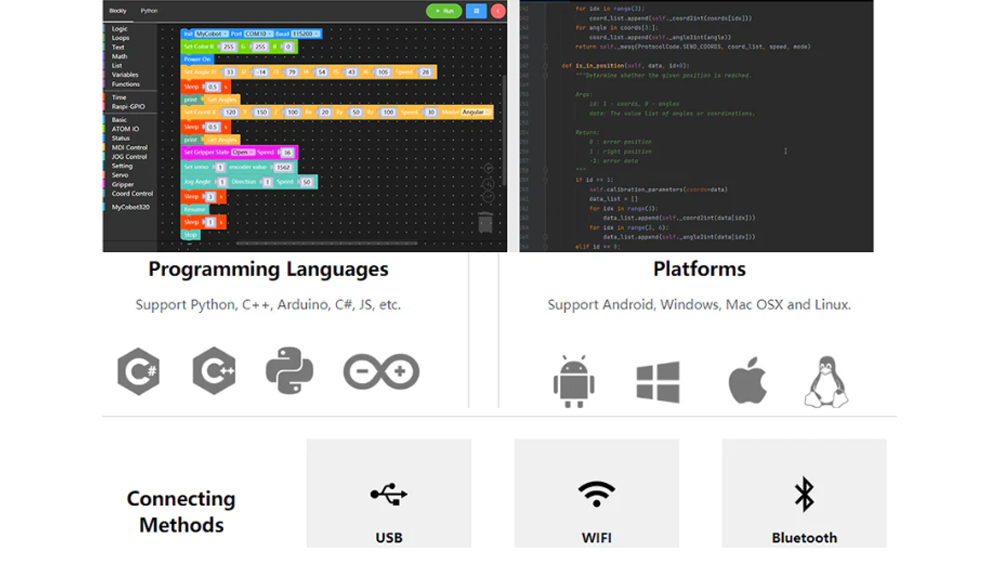The width and height of the screenshot is (1000, 564).
Task: Open the MyCobot dropdown in Init block
Action: coord(212,34)
